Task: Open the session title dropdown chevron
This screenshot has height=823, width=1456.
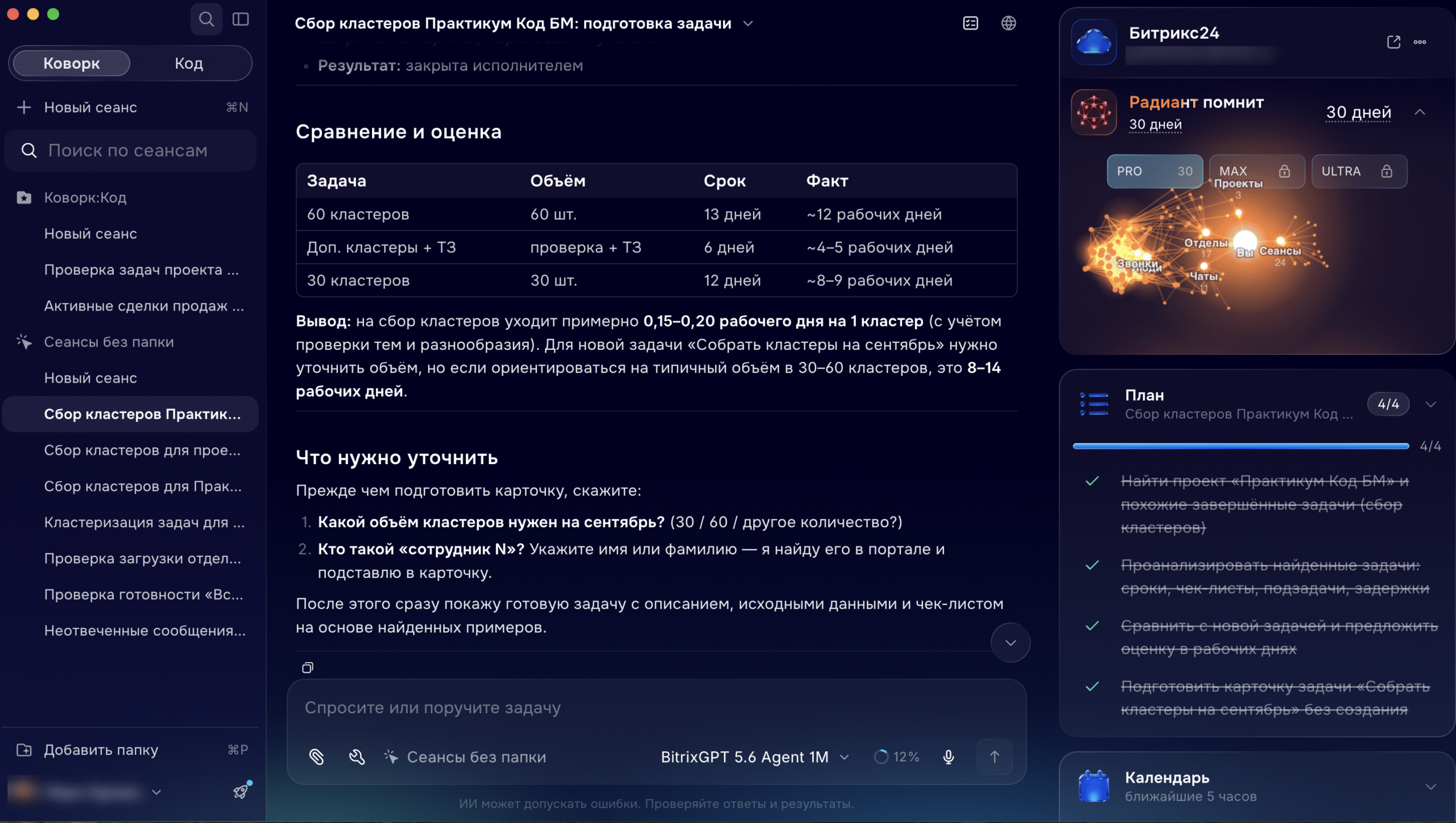Action: (748, 23)
